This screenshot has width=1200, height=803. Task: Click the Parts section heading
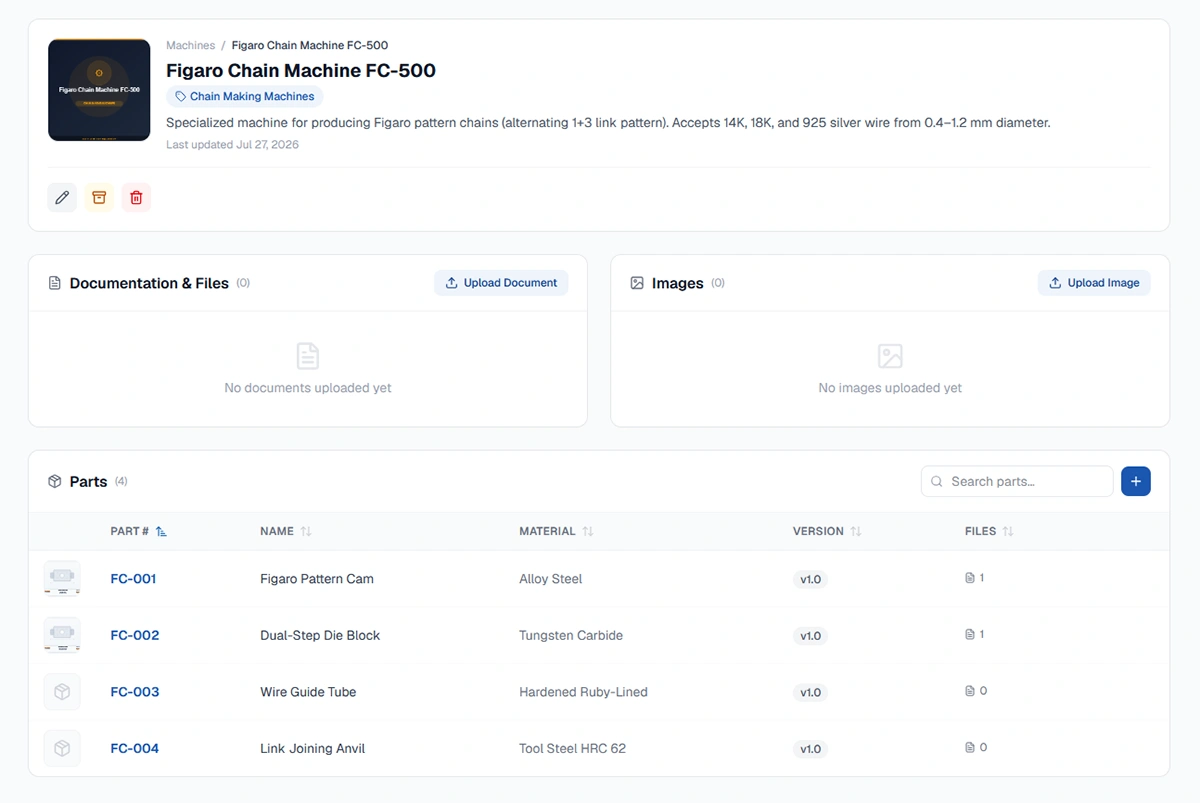(x=88, y=481)
